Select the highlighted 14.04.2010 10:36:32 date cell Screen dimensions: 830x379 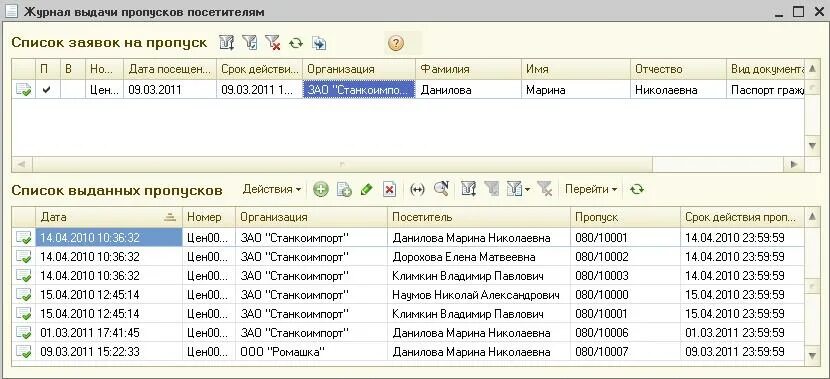109,238
